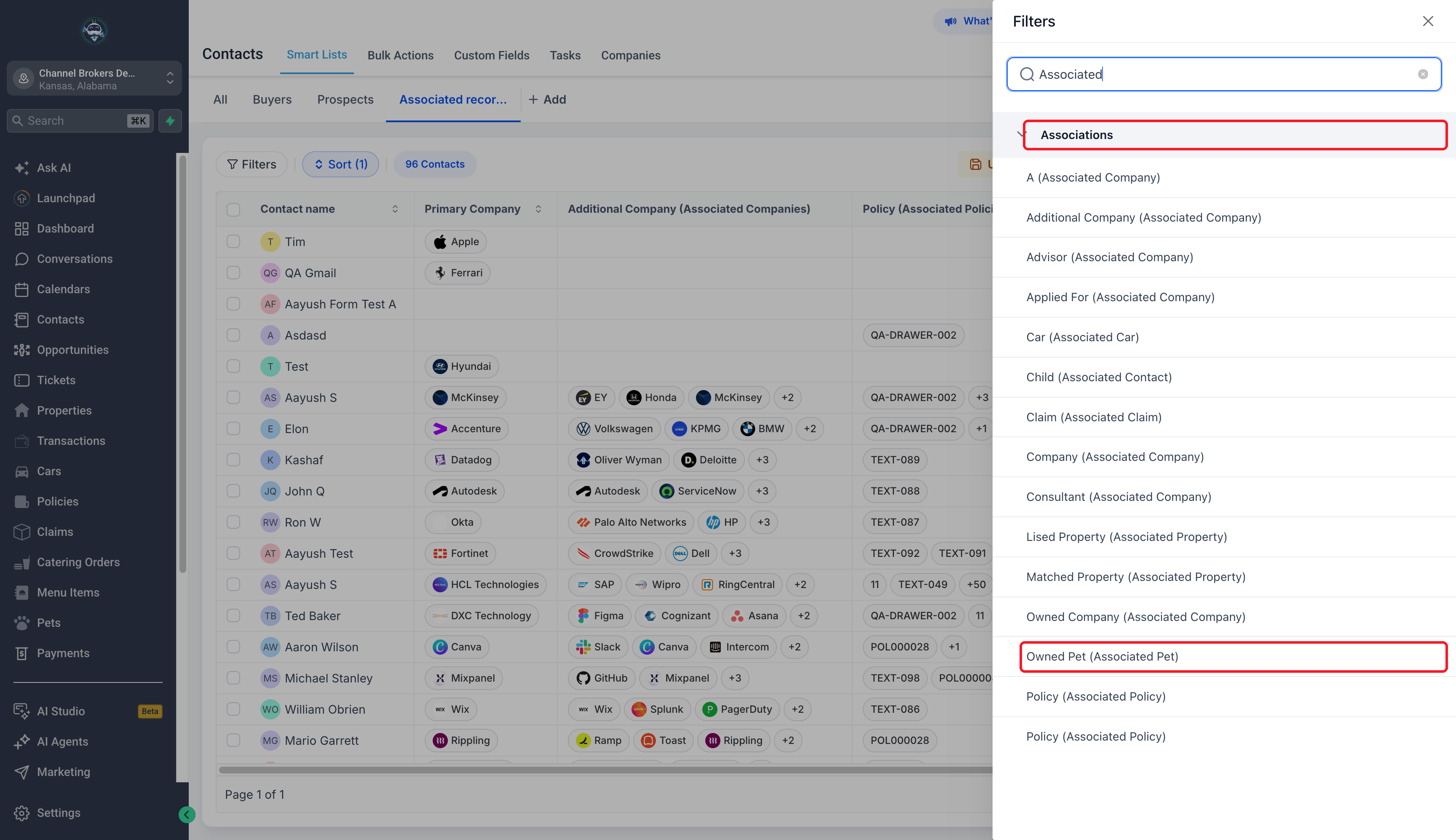Select the checkbox next to Ted Baker
The image size is (1456, 840).
pos(233,615)
